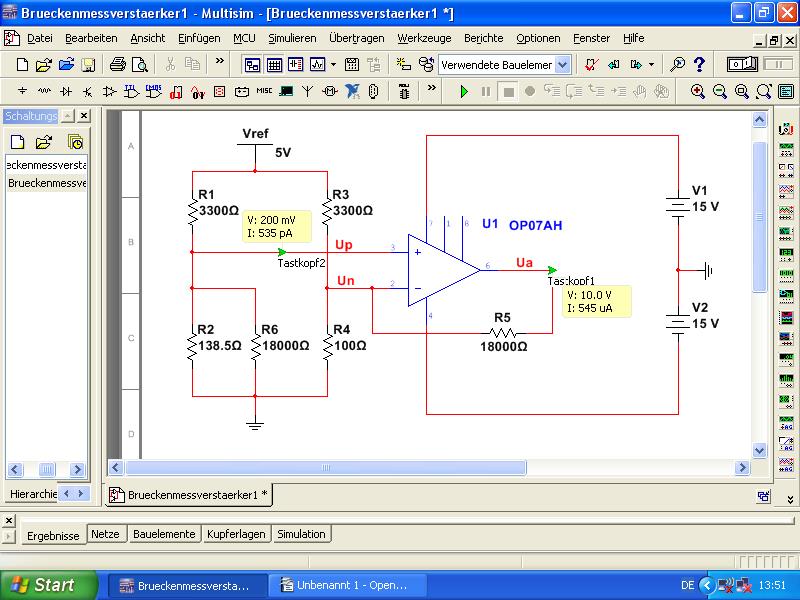800x600 pixels.
Task: Toggle the simulation power switch
Action: pyautogui.click(x=742, y=64)
